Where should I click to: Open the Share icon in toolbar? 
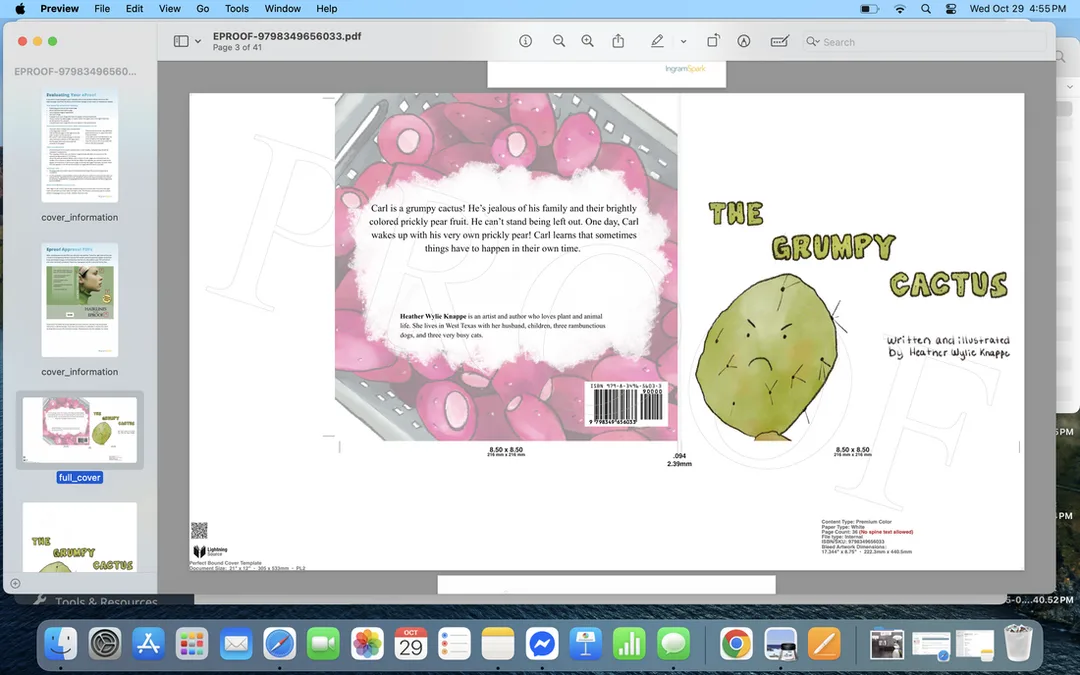(x=619, y=41)
